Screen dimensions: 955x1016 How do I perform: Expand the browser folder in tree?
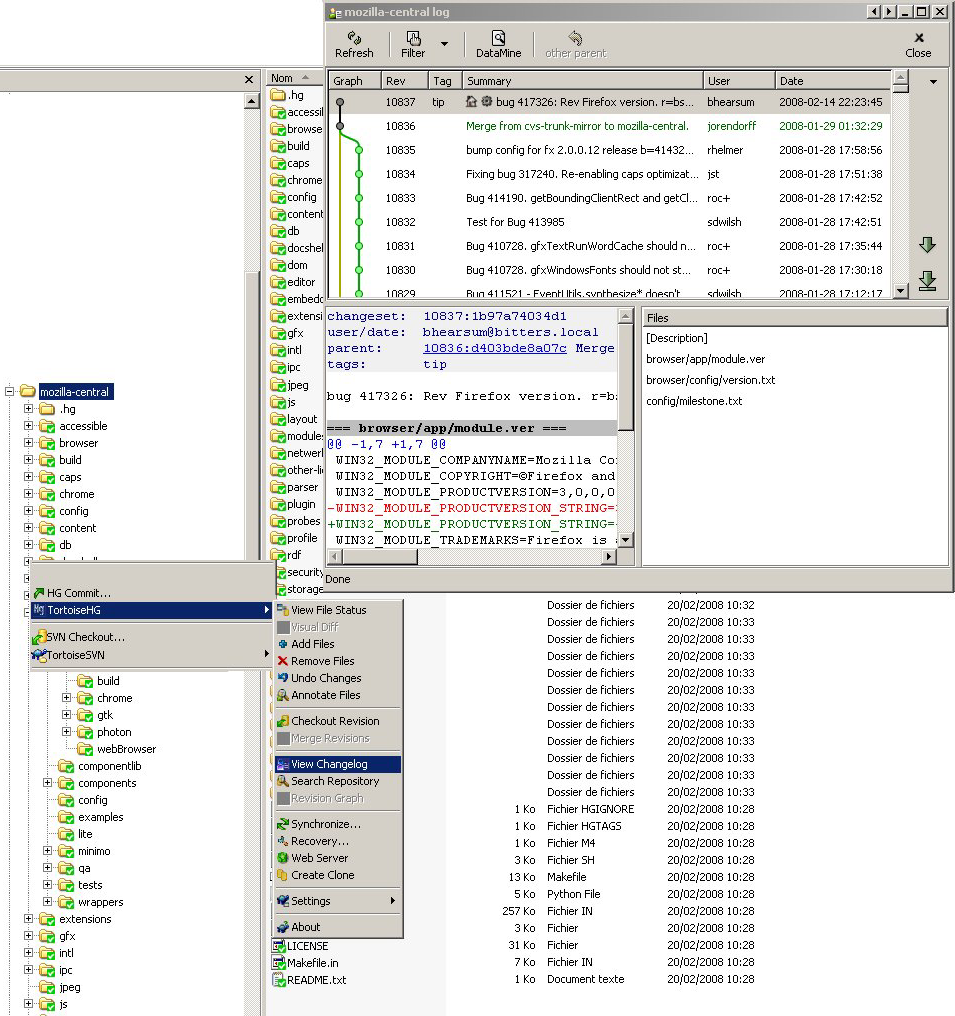(29, 443)
